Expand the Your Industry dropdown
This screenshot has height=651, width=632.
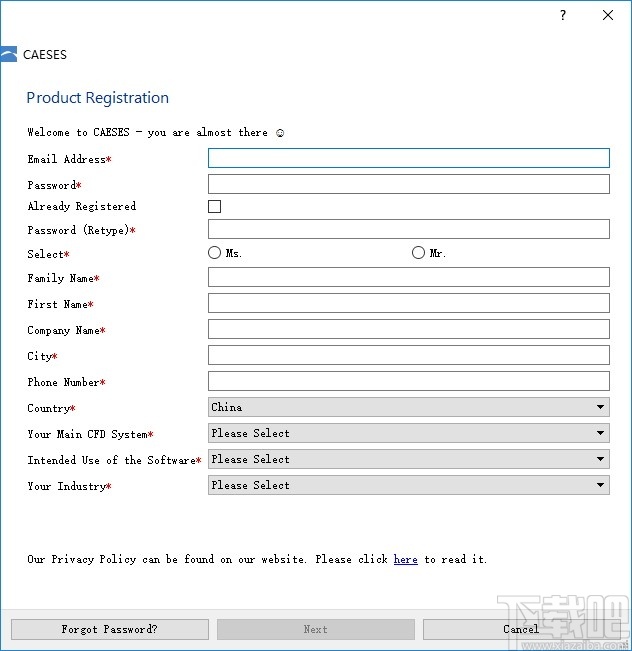(x=408, y=485)
